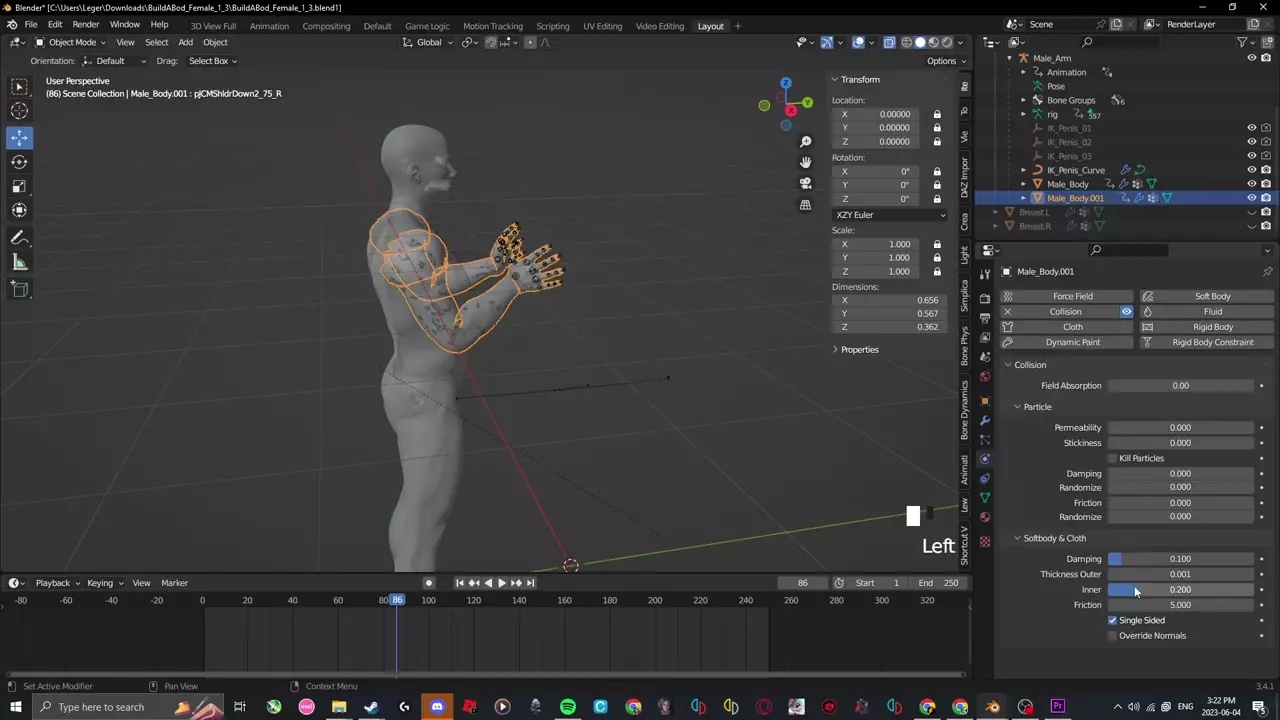Viewport: 1280px width, 720px height.
Task: Click the Cursor tool icon
Action: (x=19, y=112)
